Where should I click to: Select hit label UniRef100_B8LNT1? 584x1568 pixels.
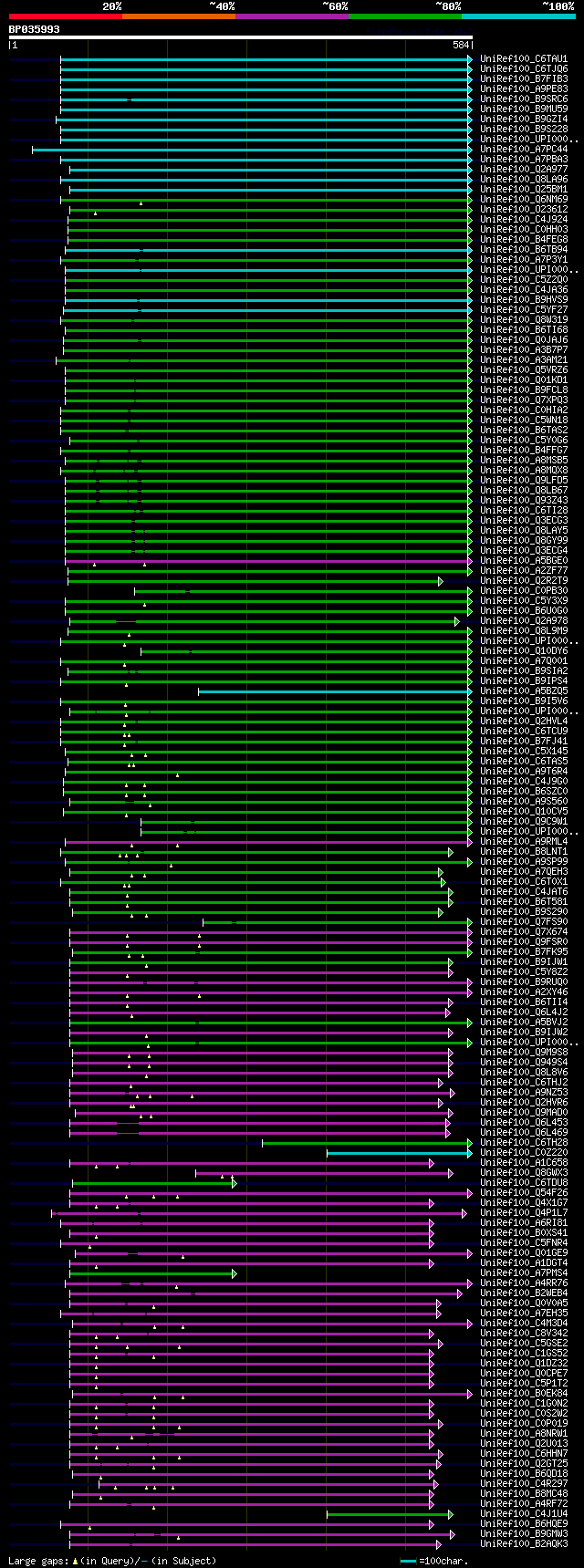point(524,852)
